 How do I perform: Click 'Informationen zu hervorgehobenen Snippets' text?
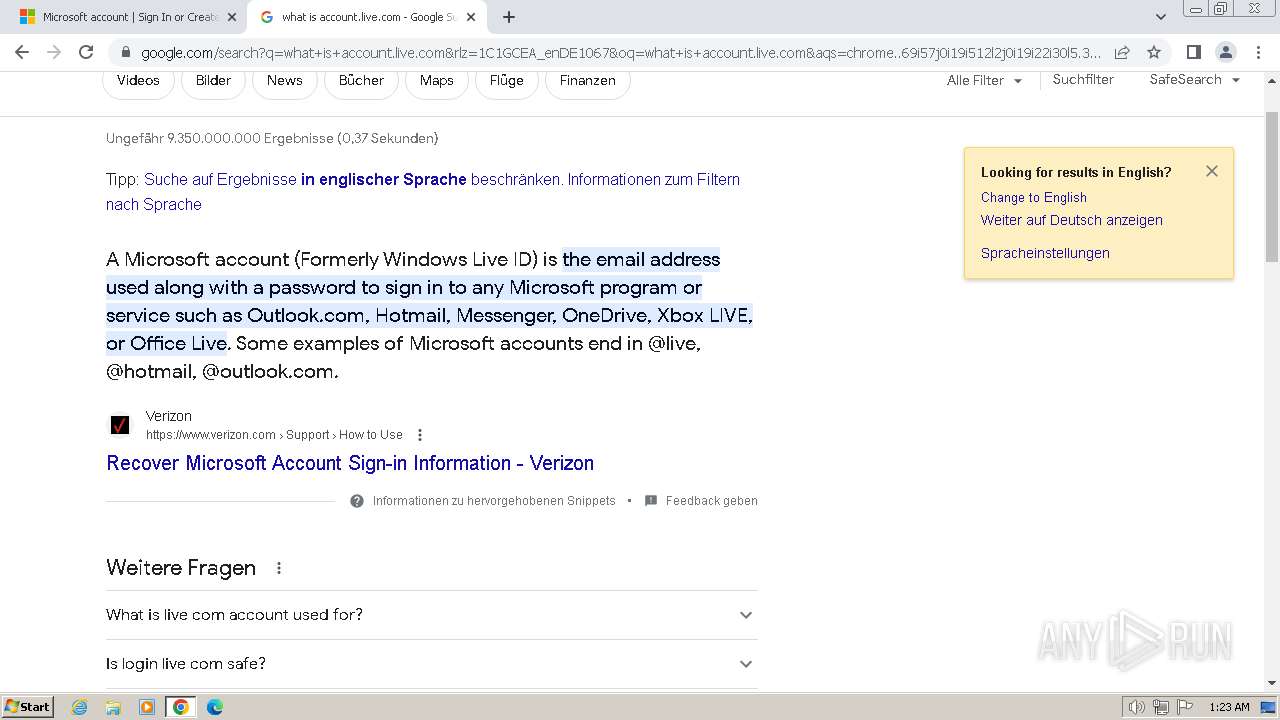(494, 501)
